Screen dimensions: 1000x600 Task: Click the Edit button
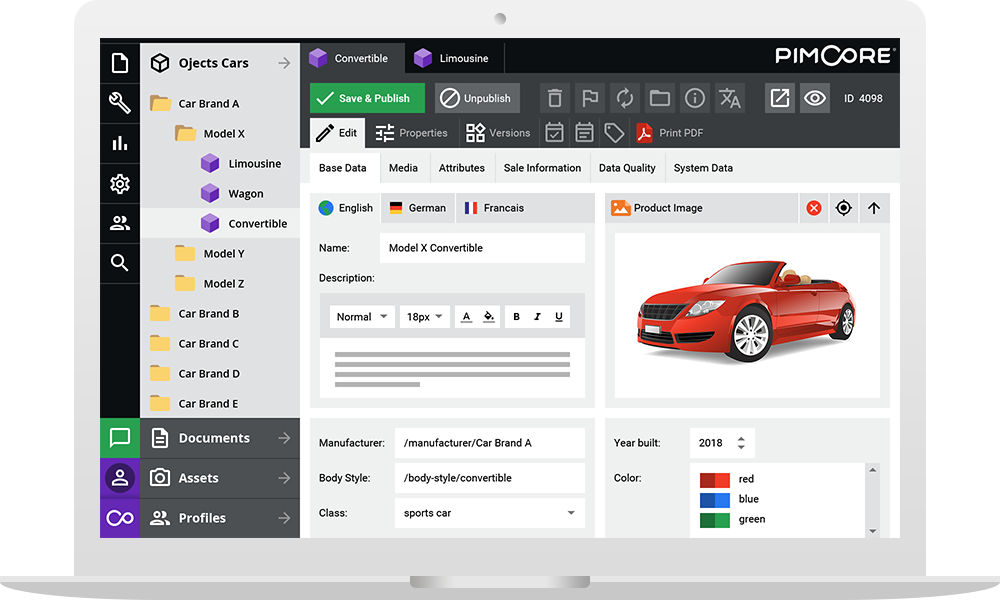[337, 133]
